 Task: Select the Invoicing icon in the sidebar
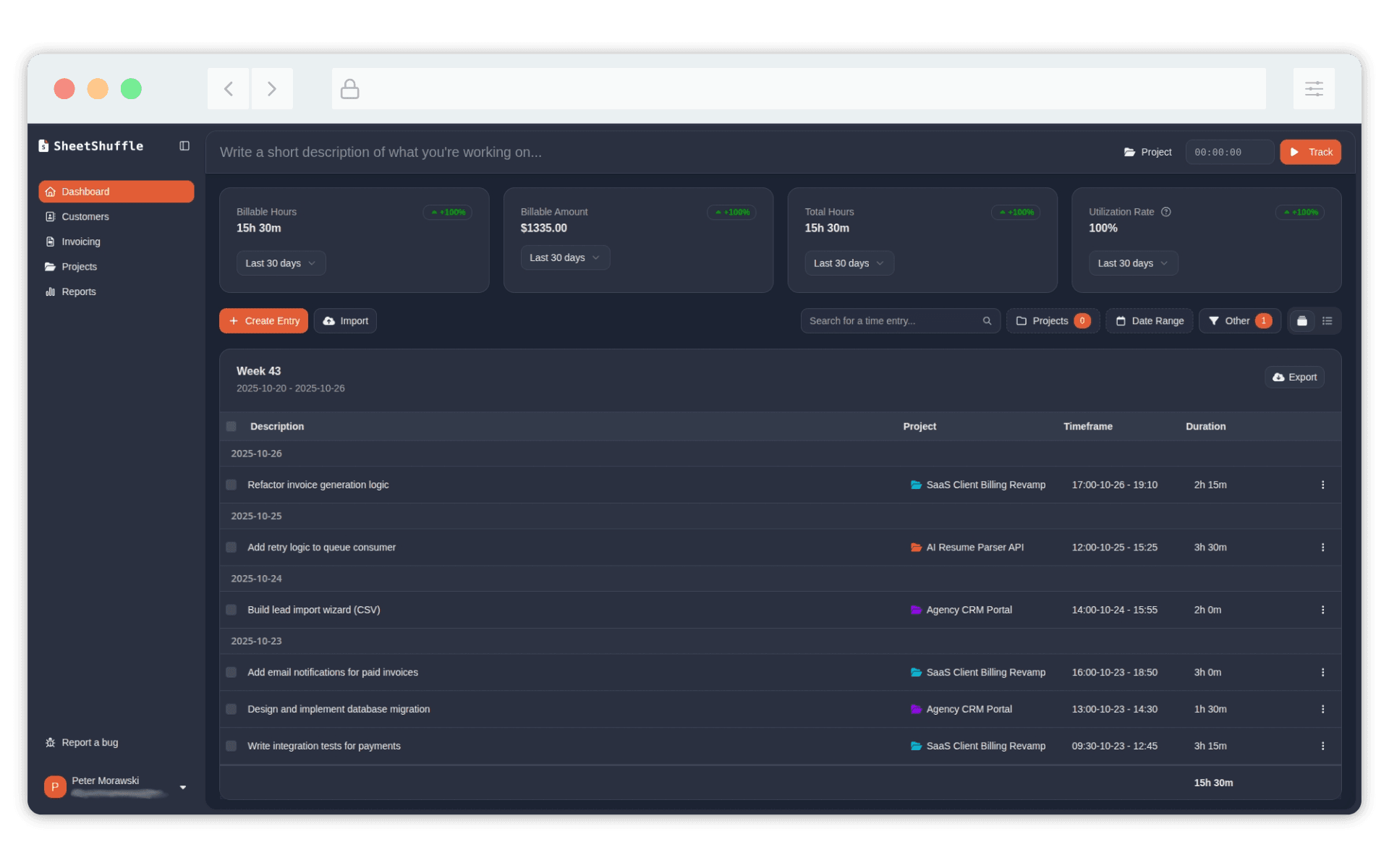point(50,242)
